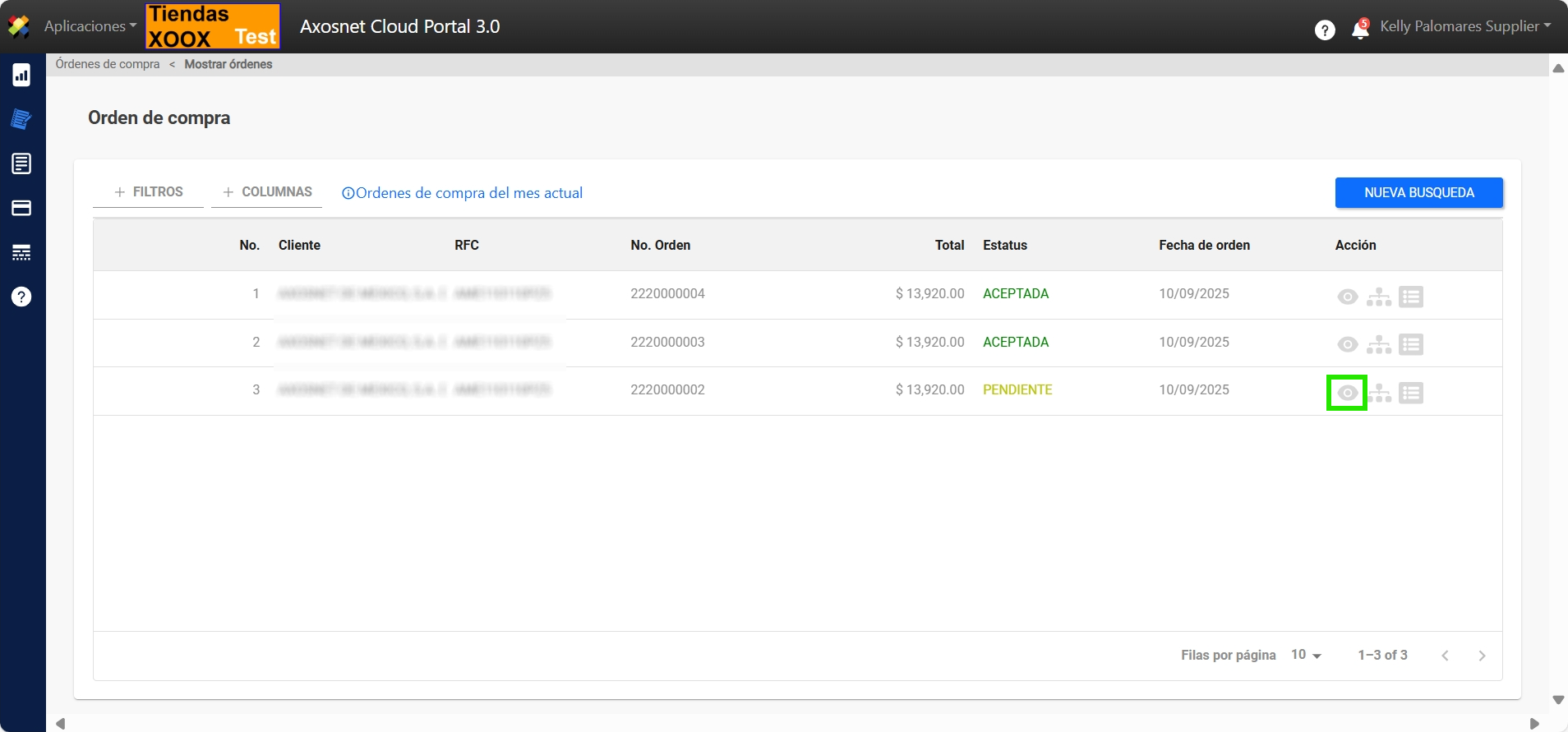Click the sidebar help question mark icon
Image resolution: width=1568 pixels, height=732 pixels.
pos(21,297)
